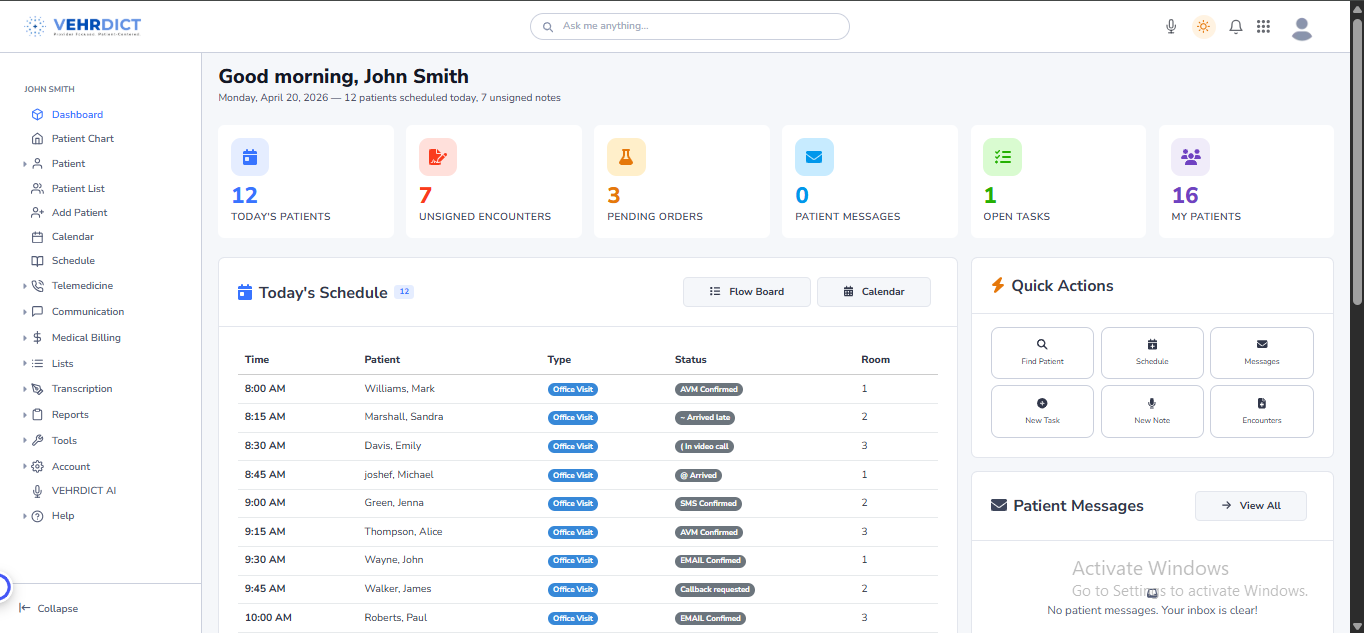Image resolution: width=1364 pixels, height=633 pixels.
Task: Open the apps grid icon
Action: [x=1264, y=27]
